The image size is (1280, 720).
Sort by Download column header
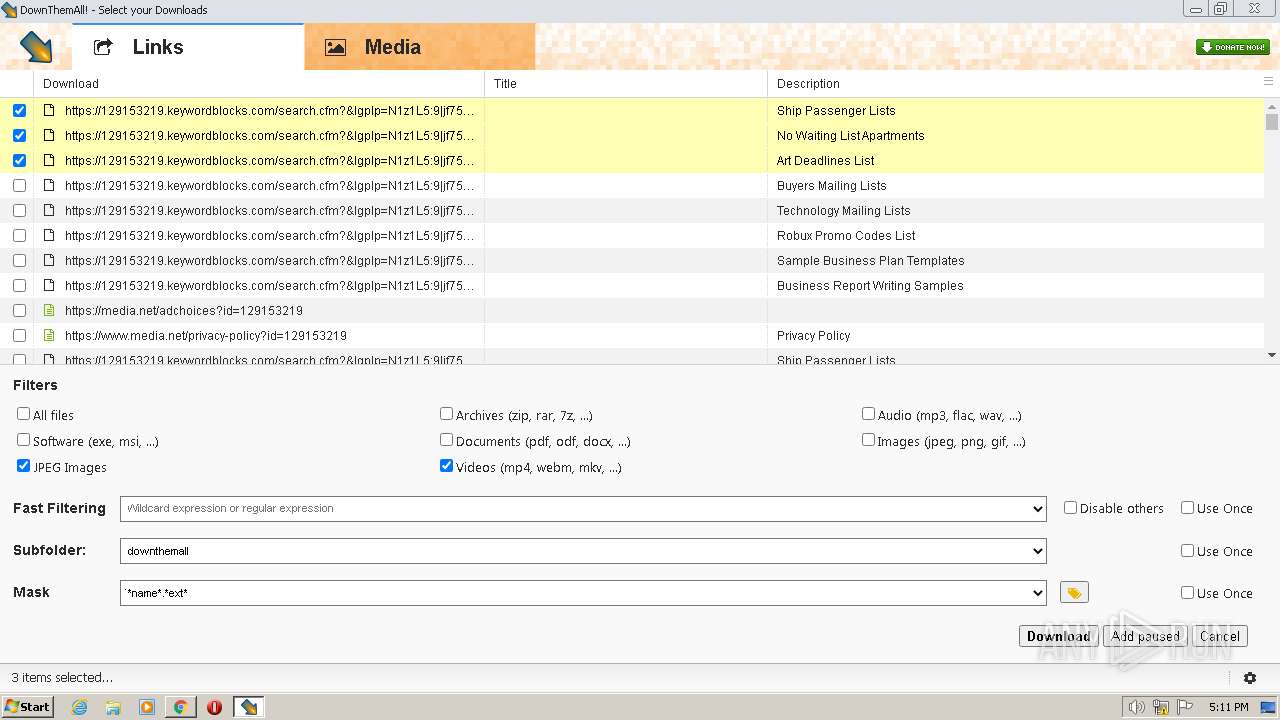(259, 83)
